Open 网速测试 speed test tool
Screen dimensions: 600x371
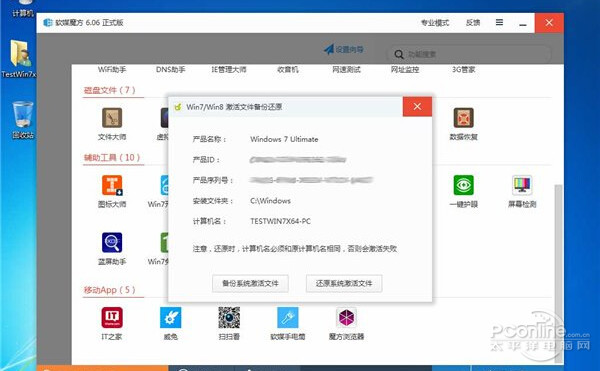(x=346, y=70)
